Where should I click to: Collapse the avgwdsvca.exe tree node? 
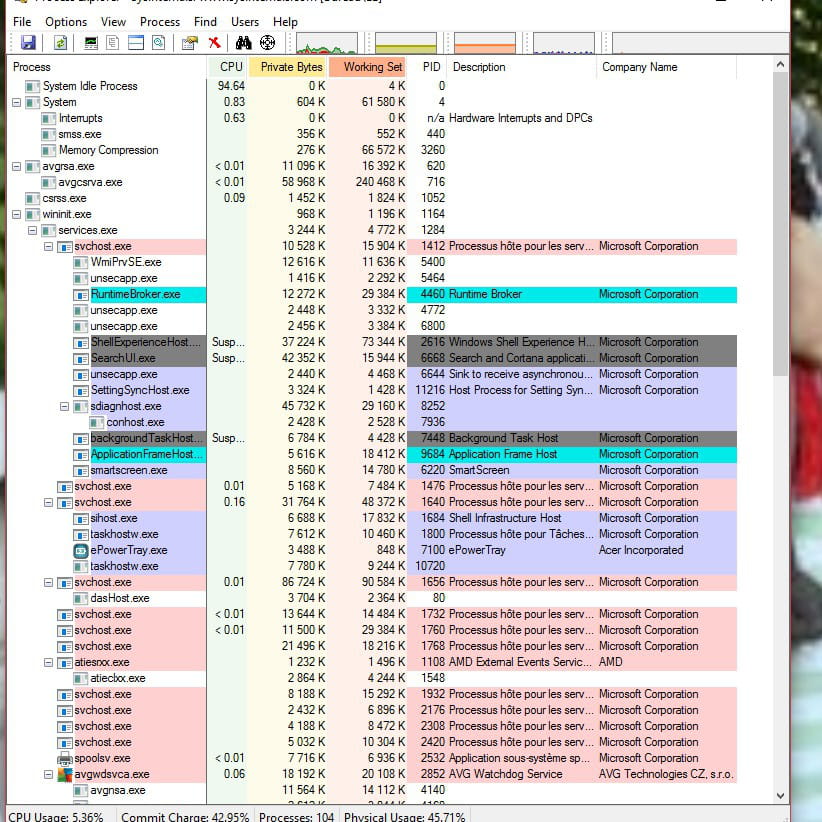pyautogui.click(x=48, y=774)
